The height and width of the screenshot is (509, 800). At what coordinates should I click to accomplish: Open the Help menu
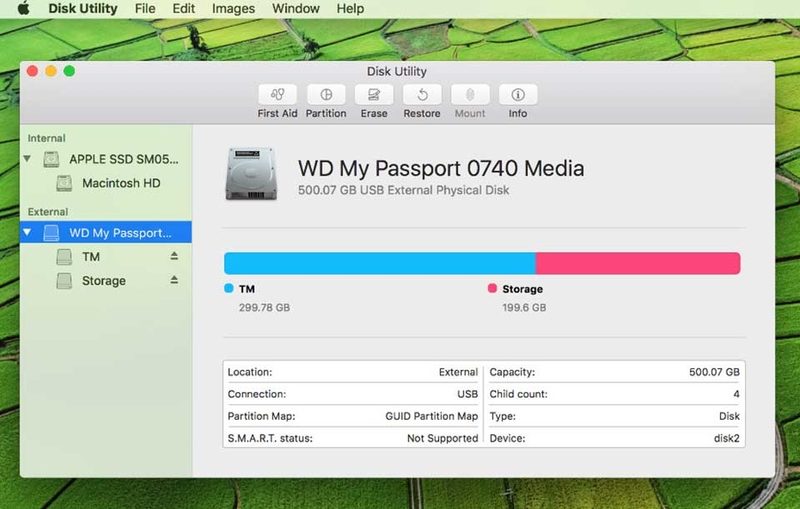point(350,9)
